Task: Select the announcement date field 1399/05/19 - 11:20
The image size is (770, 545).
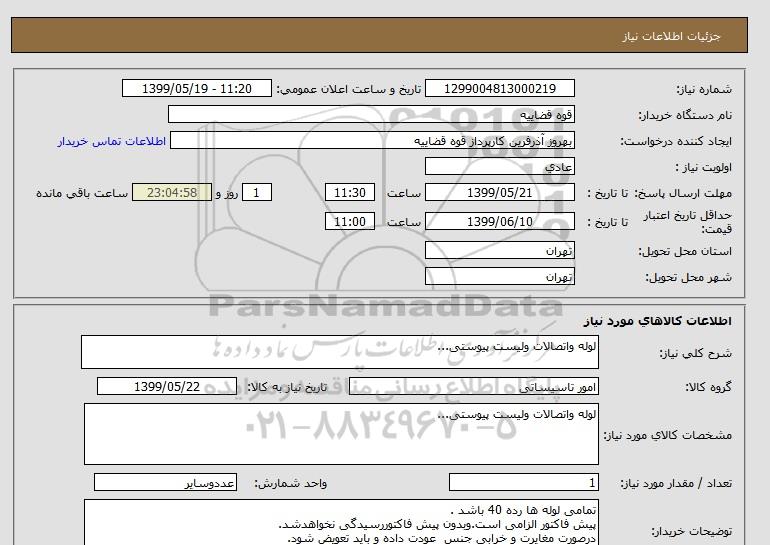Action: point(196,88)
